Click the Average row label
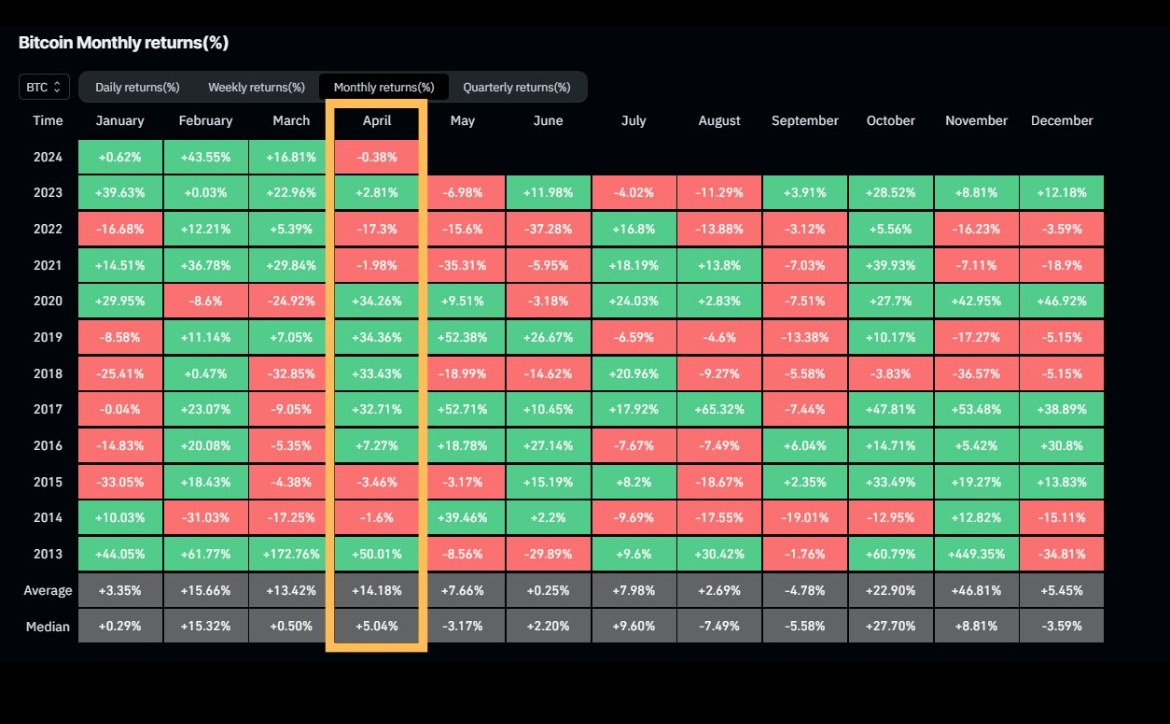This screenshot has width=1170, height=724. click(48, 590)
